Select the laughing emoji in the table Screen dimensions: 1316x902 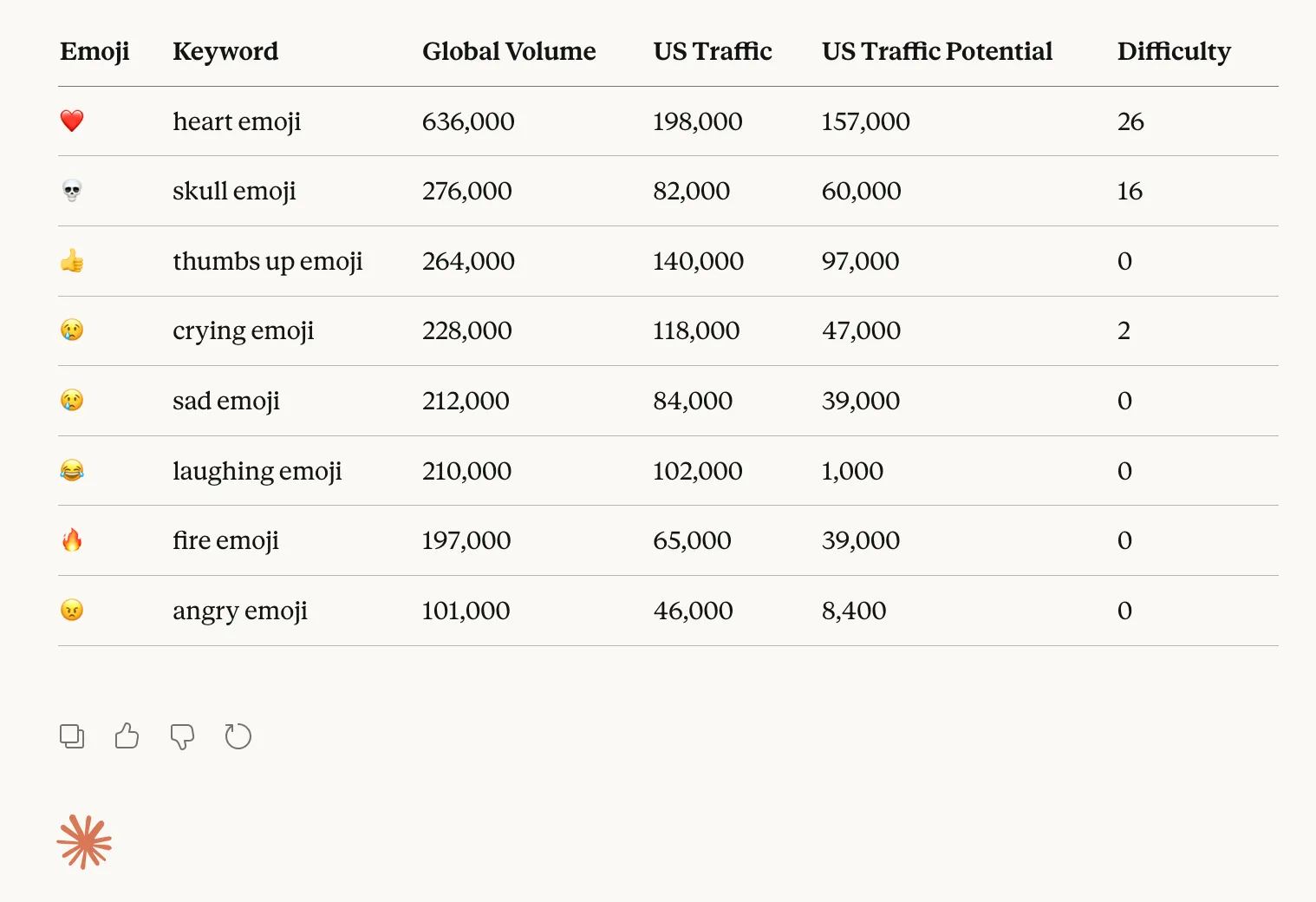point(73,470)
